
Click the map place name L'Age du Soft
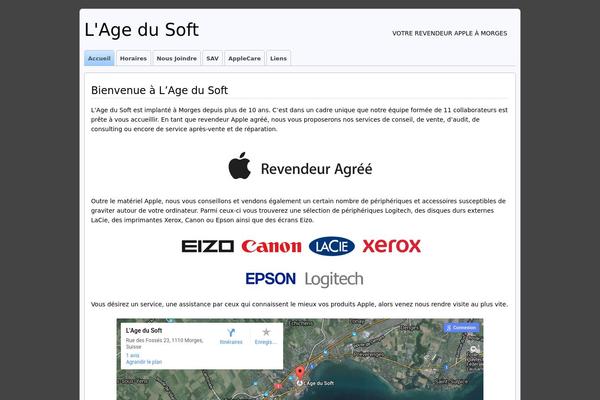pos(144,330)
